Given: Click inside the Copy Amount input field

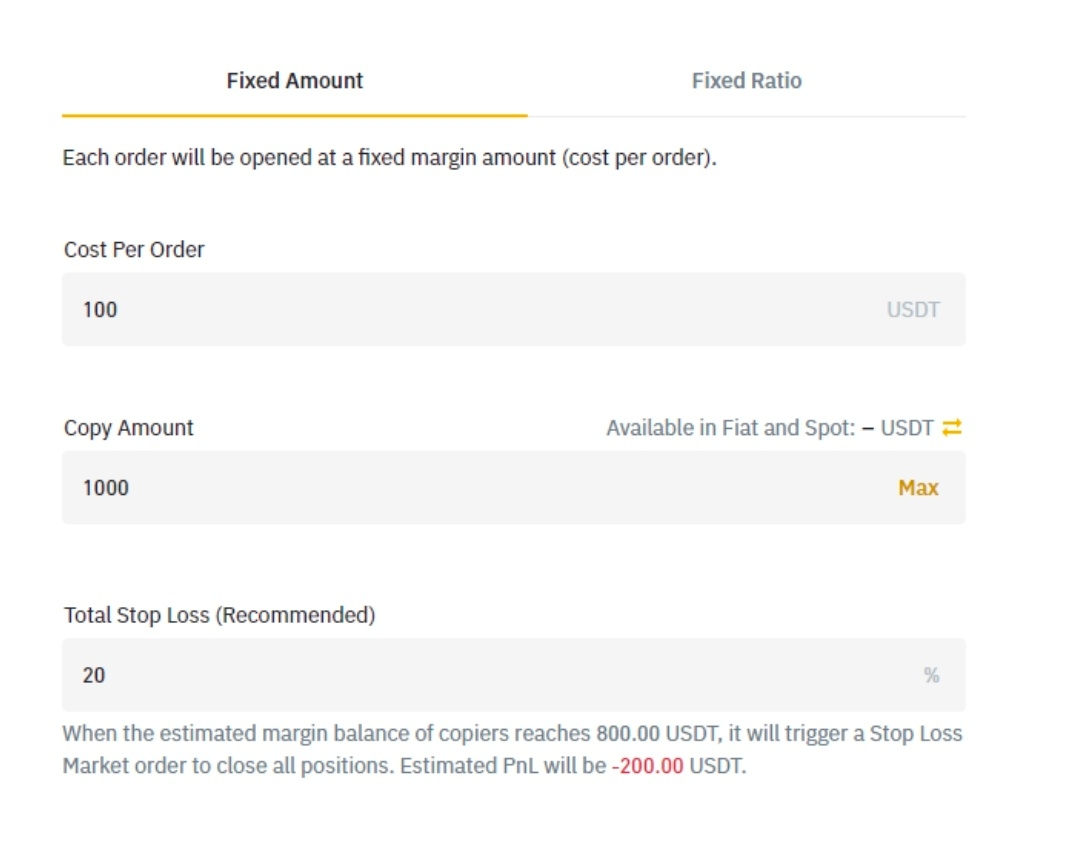Looking at the screenshot, I should coord(480,488).
